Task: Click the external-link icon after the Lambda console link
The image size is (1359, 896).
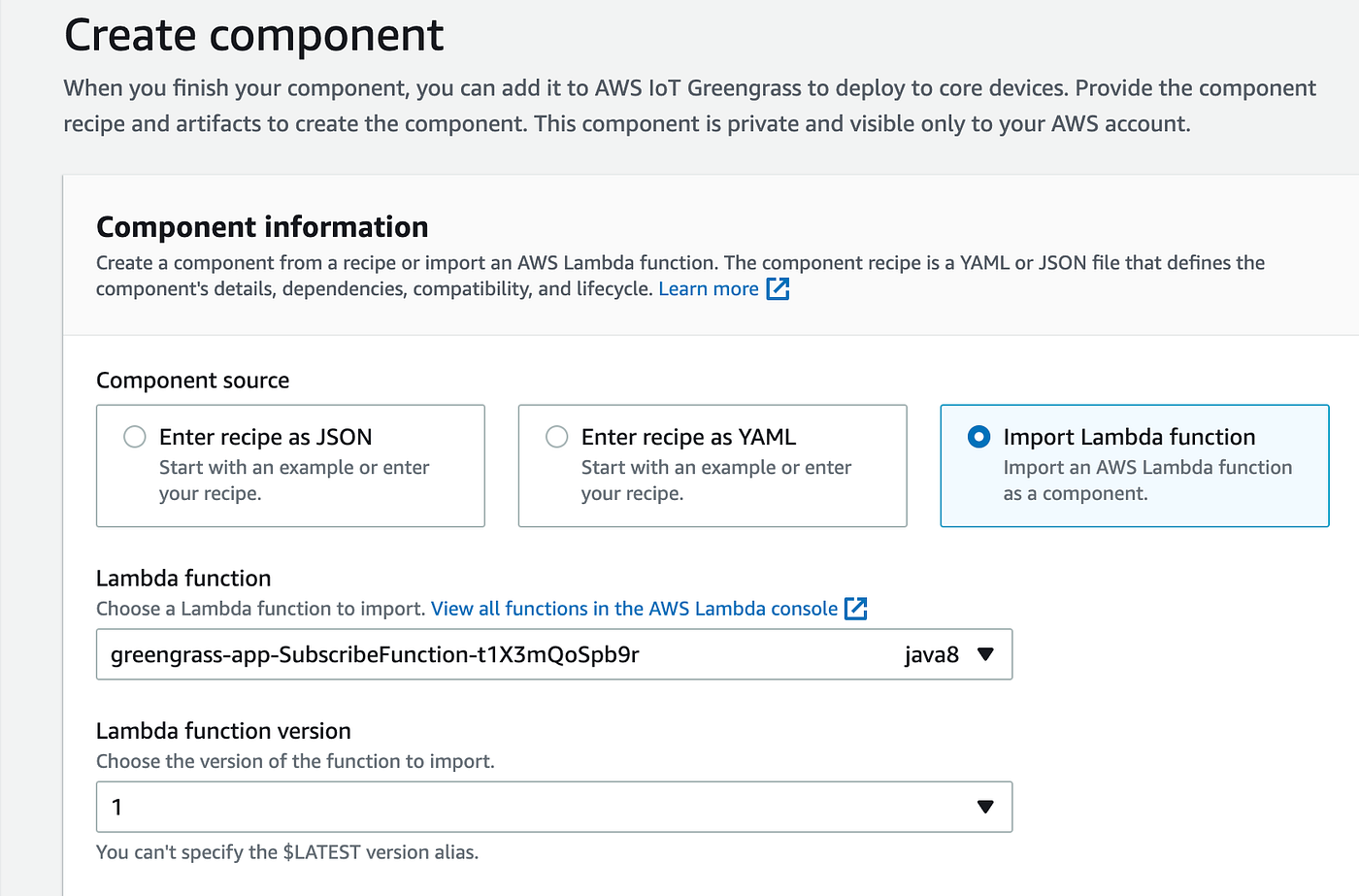Action: point(856,609)
